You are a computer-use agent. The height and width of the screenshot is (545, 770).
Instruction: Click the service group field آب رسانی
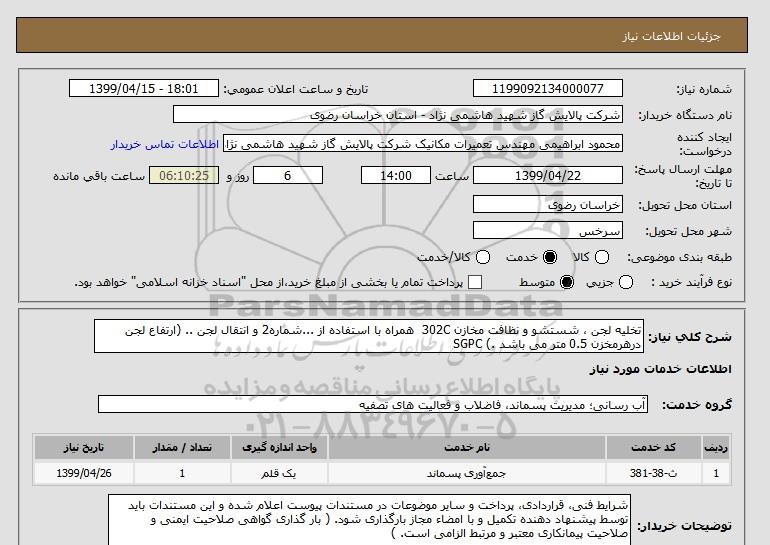coord(373,405)
